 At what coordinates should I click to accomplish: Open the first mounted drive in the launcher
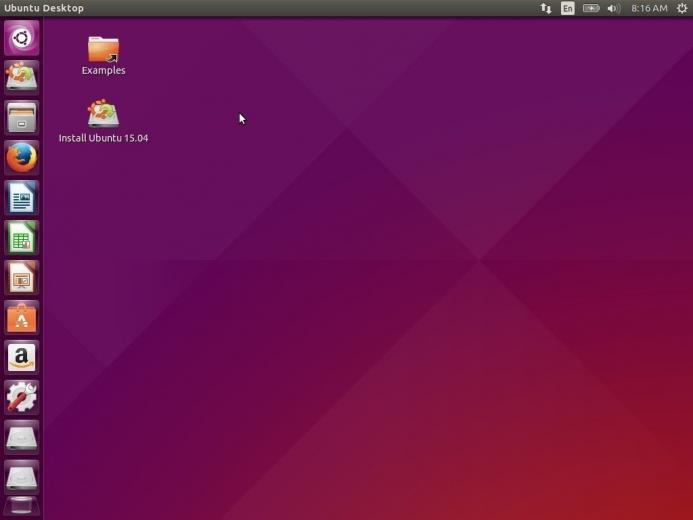point(22,437)
